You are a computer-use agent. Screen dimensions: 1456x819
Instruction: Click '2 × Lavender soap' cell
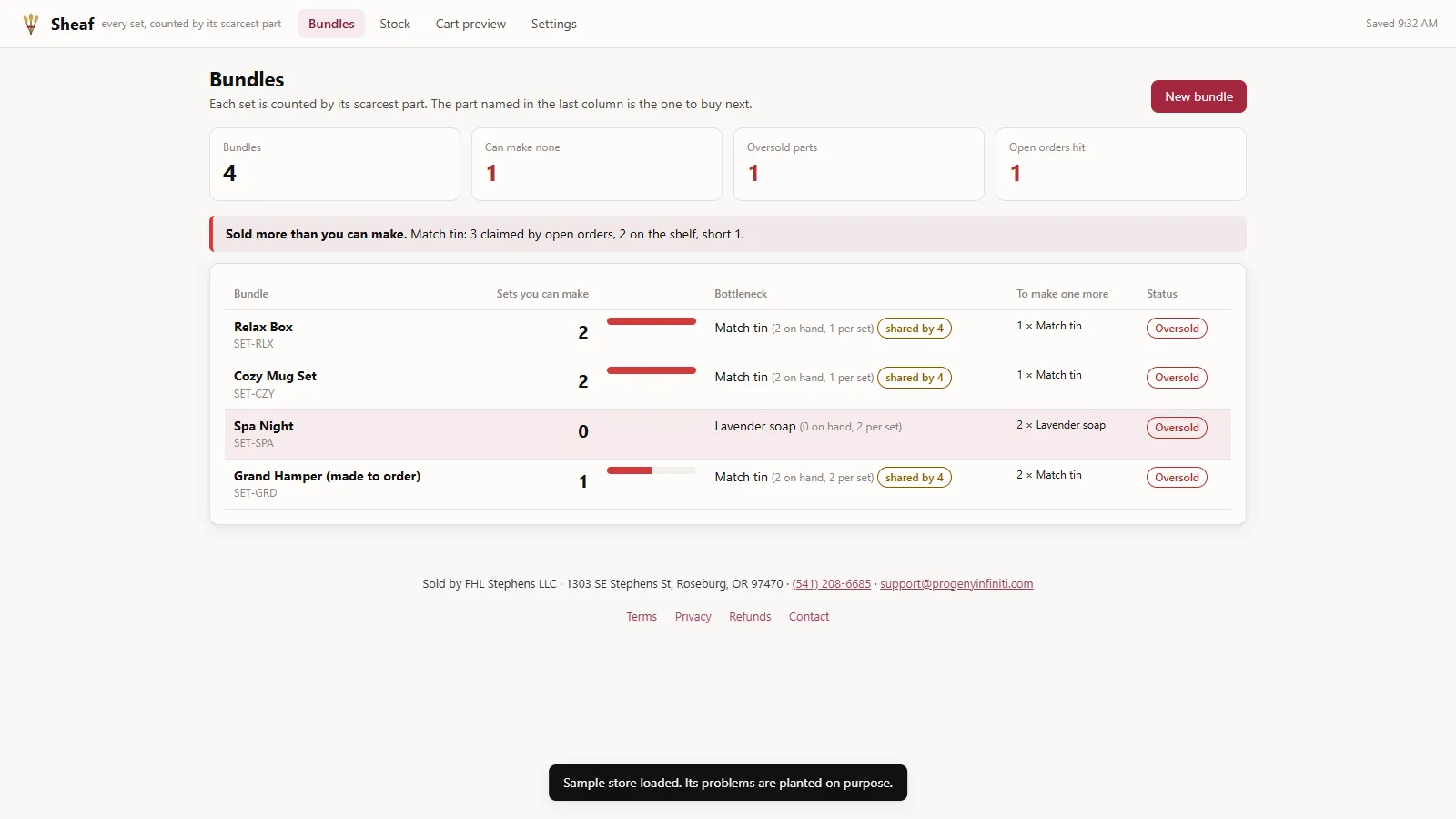click(1061, 425)
